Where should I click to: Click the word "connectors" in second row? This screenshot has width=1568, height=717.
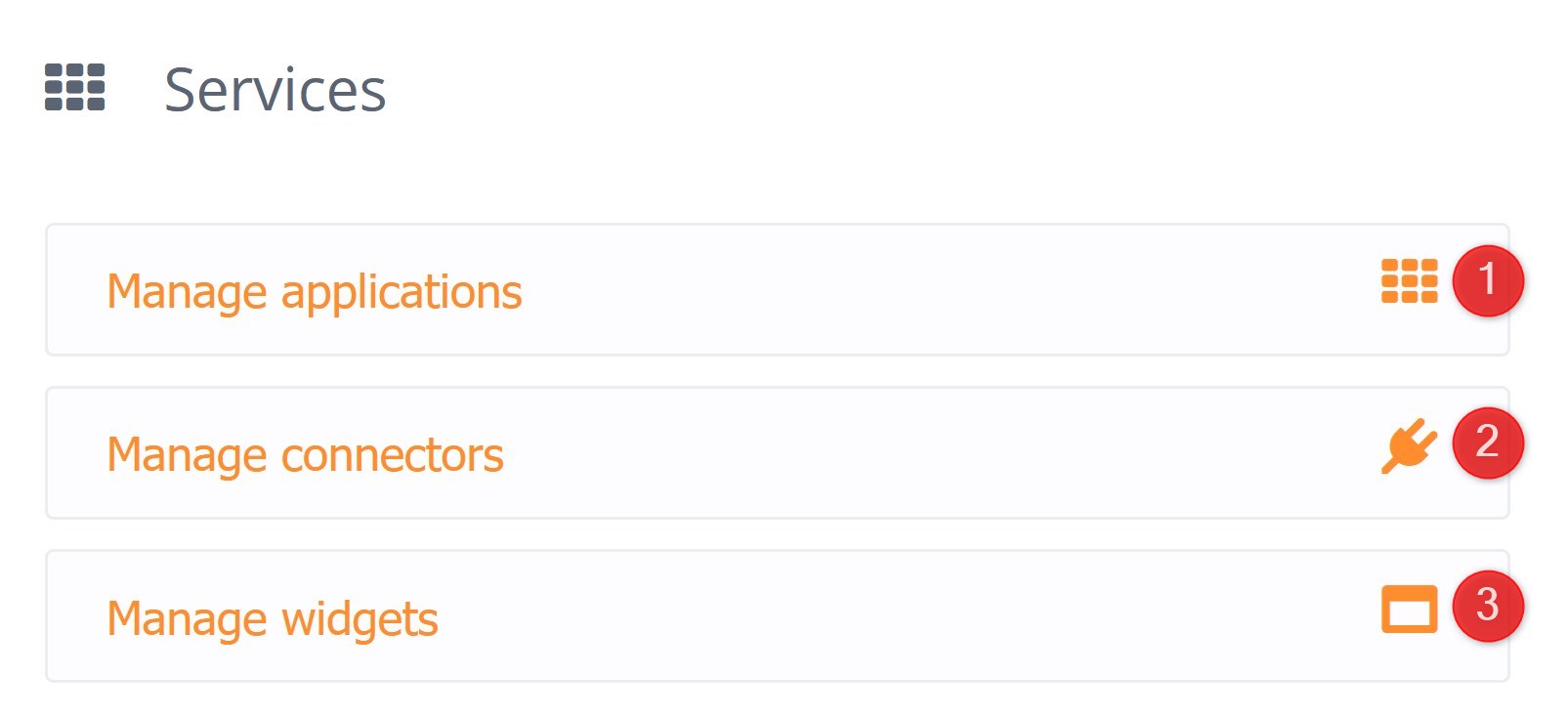(393, 456)
